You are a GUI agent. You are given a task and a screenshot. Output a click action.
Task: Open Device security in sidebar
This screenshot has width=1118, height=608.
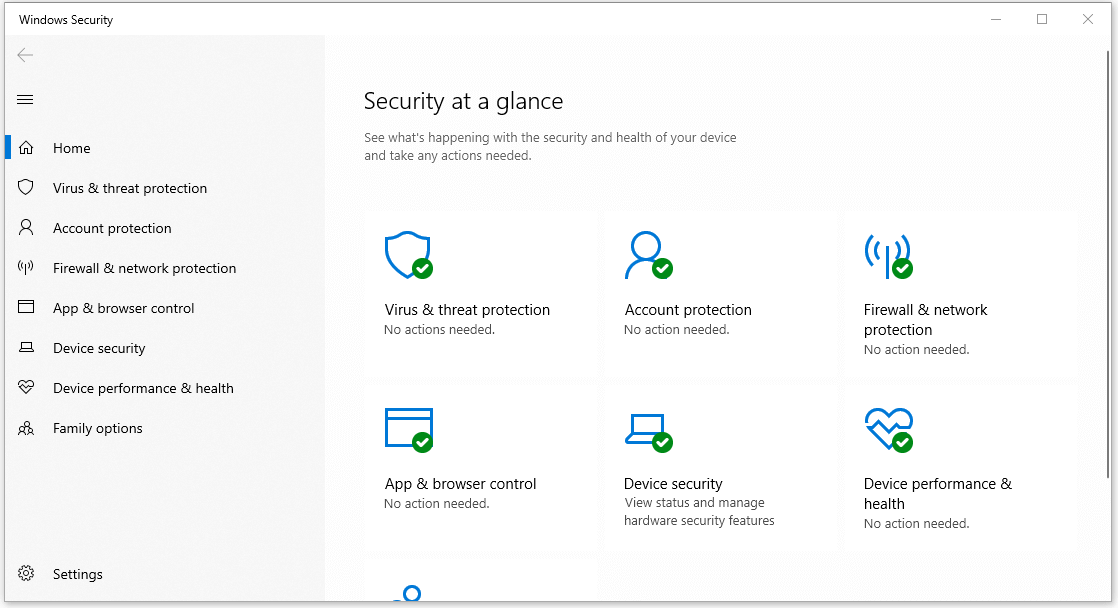(99, 348)
